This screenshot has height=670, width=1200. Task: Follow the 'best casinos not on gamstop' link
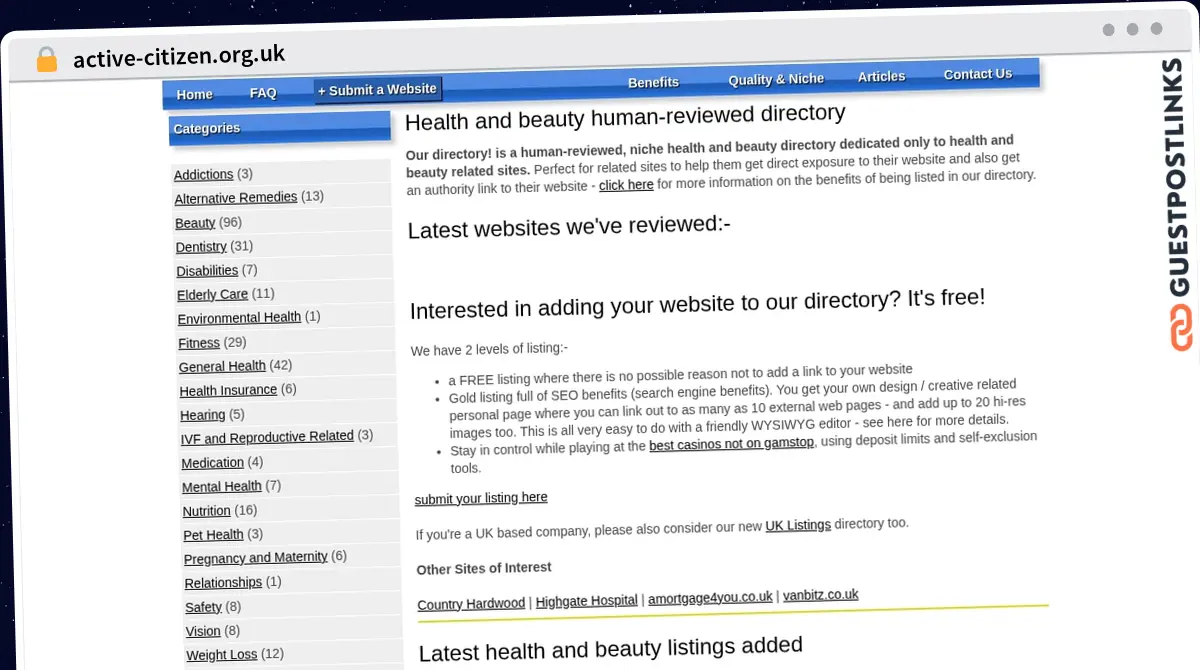[x=731, y=443]
